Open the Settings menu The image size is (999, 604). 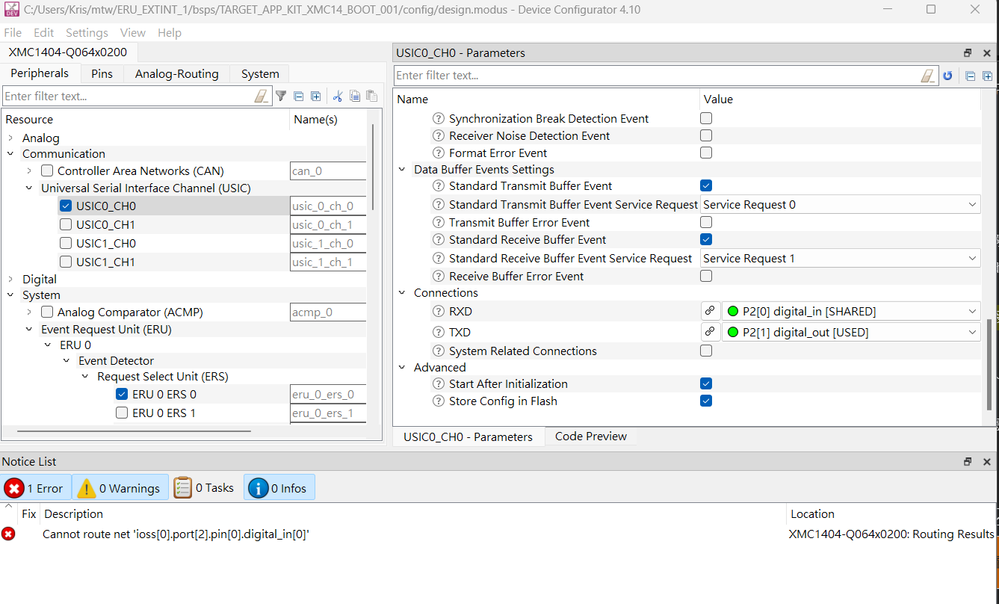[86, 32]
